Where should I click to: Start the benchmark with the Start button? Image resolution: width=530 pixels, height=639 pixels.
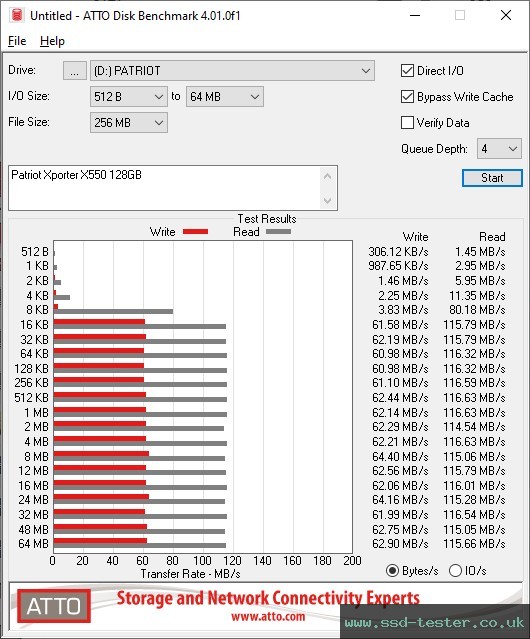(492, 178)
